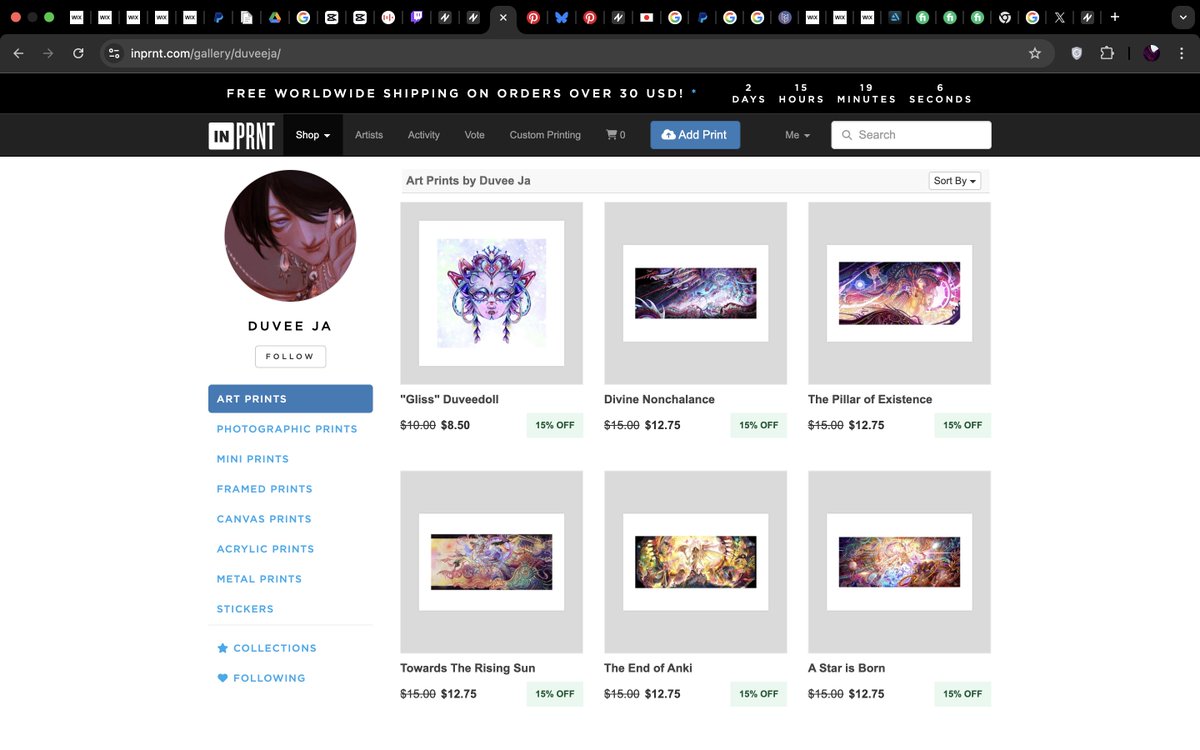
Task: Open the Activity page
Action: (x=424, y=135)
